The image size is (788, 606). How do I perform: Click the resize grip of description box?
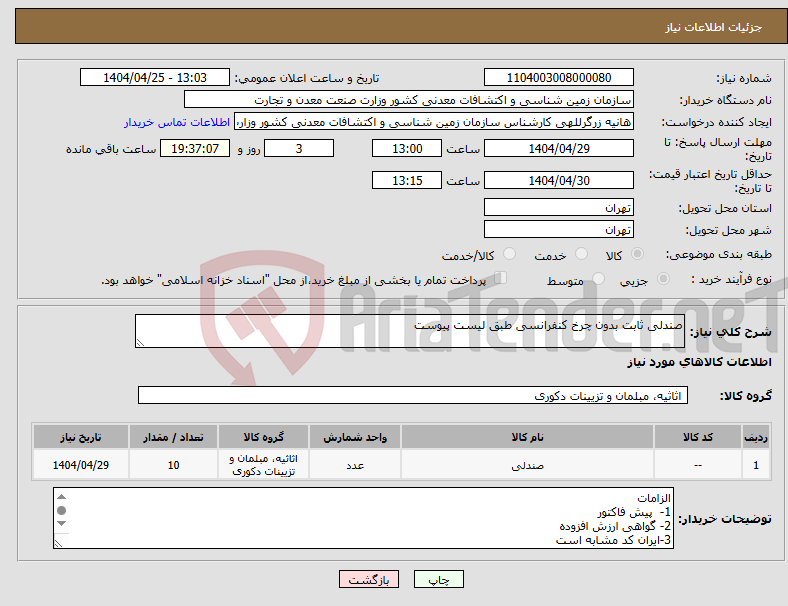click(x=140, y=343)
